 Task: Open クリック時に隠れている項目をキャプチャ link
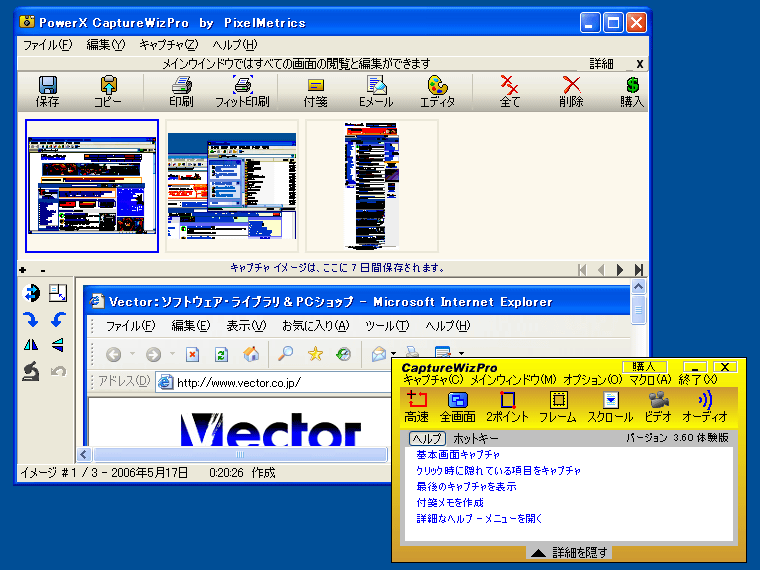(498, 471)
